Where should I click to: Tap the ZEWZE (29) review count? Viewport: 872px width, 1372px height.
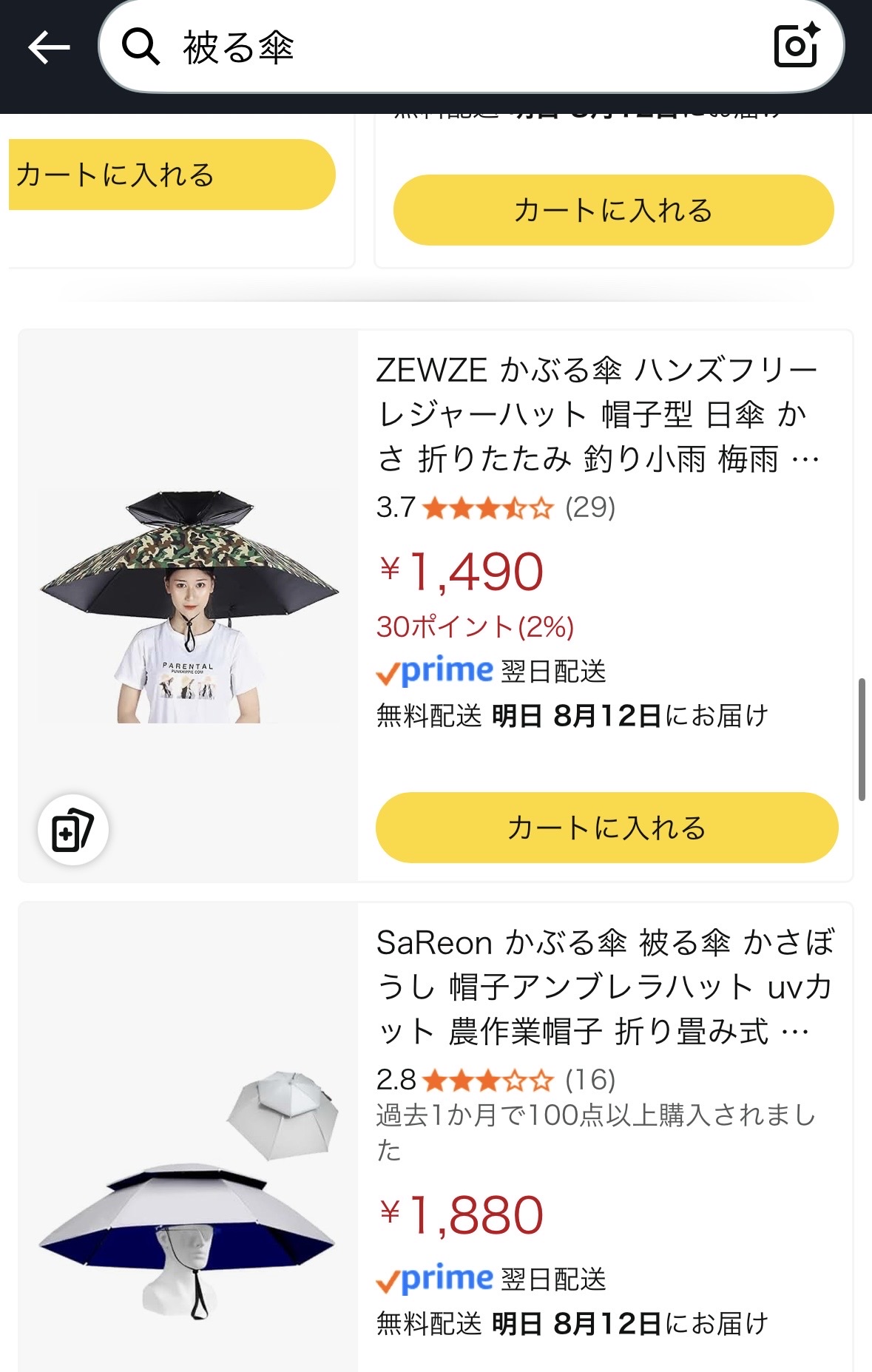590,508
